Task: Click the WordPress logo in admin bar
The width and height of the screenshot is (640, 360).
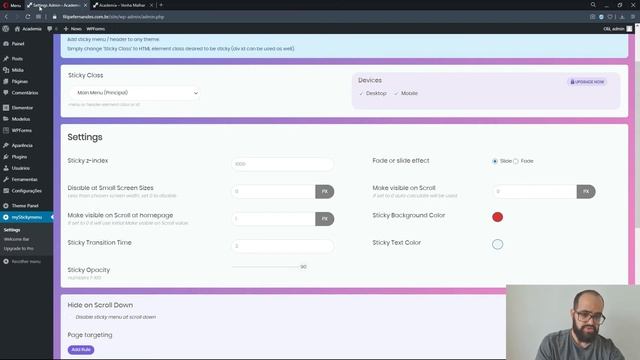Action: click(x=6, y=29)
